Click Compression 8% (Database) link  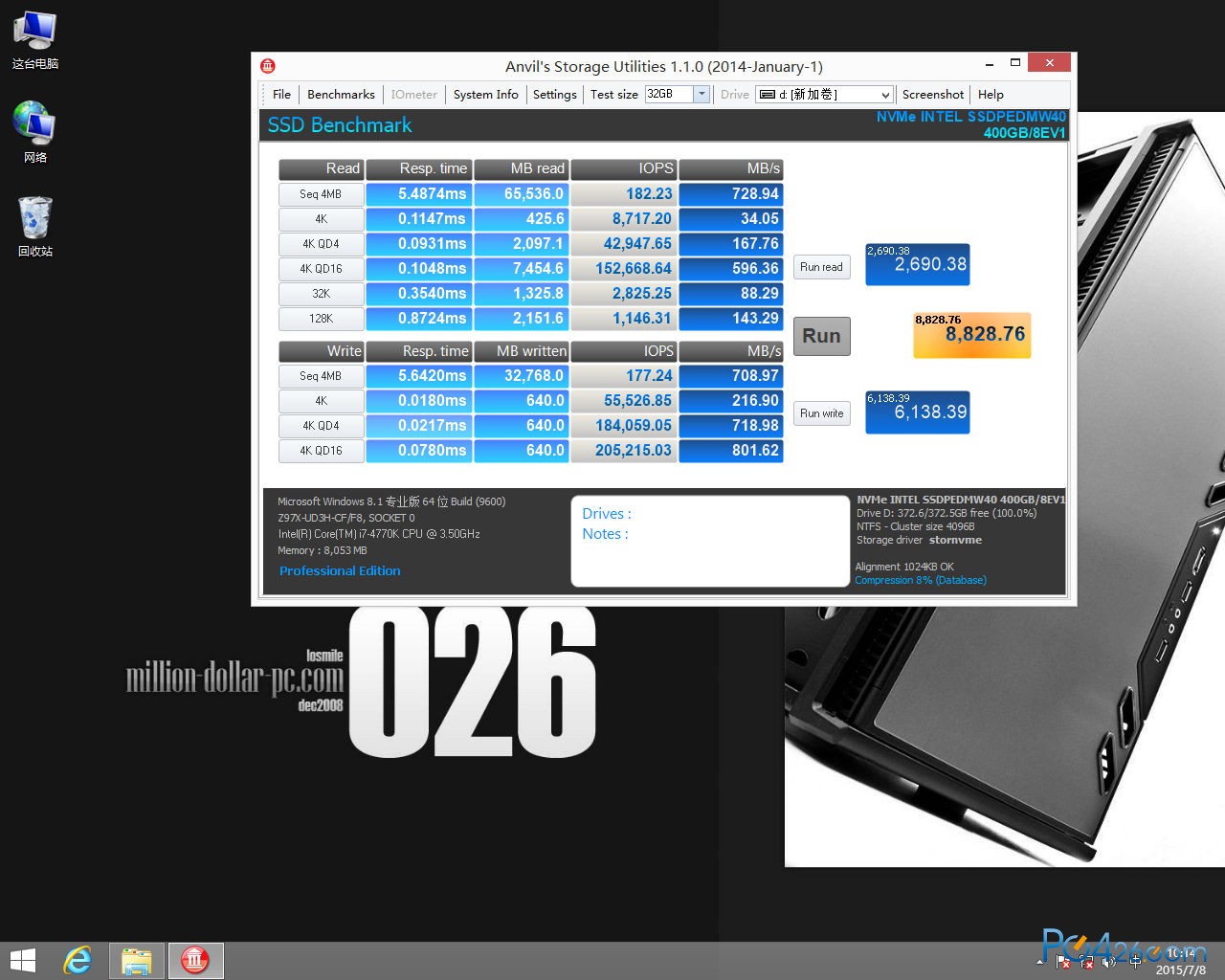click(921, 580)
